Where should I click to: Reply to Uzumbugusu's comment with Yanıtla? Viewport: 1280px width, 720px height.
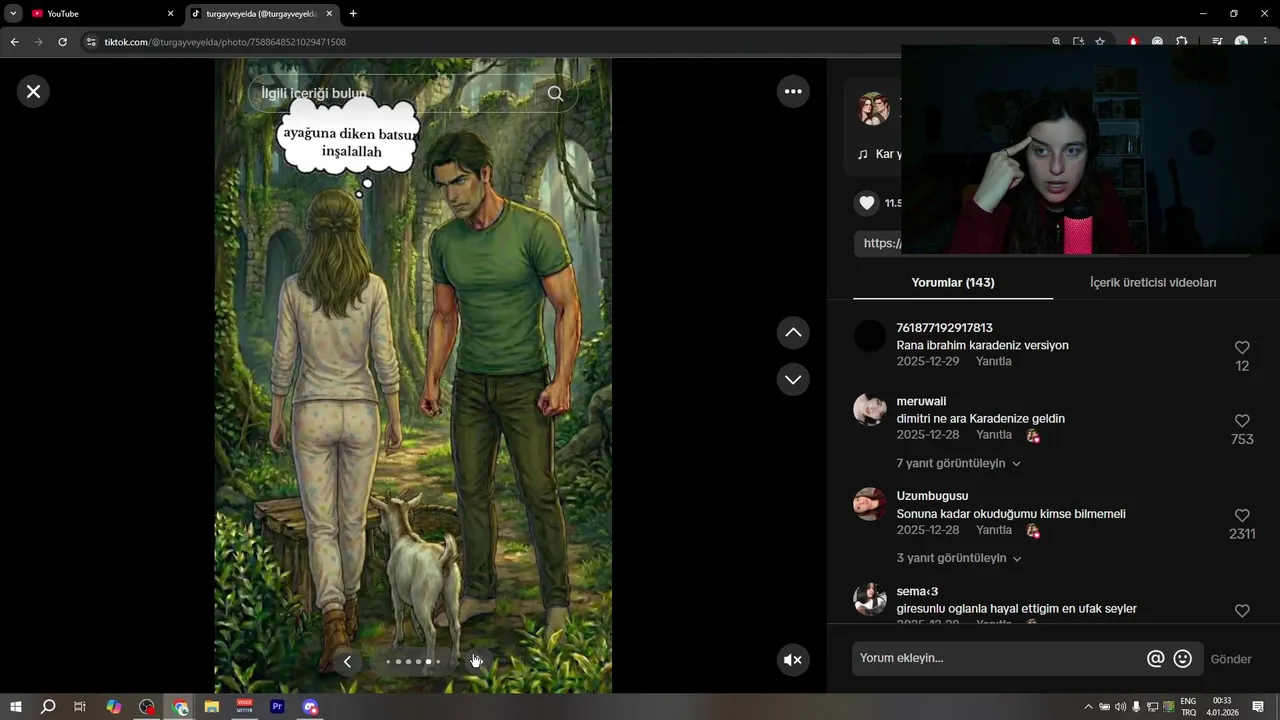coord(994,530)
